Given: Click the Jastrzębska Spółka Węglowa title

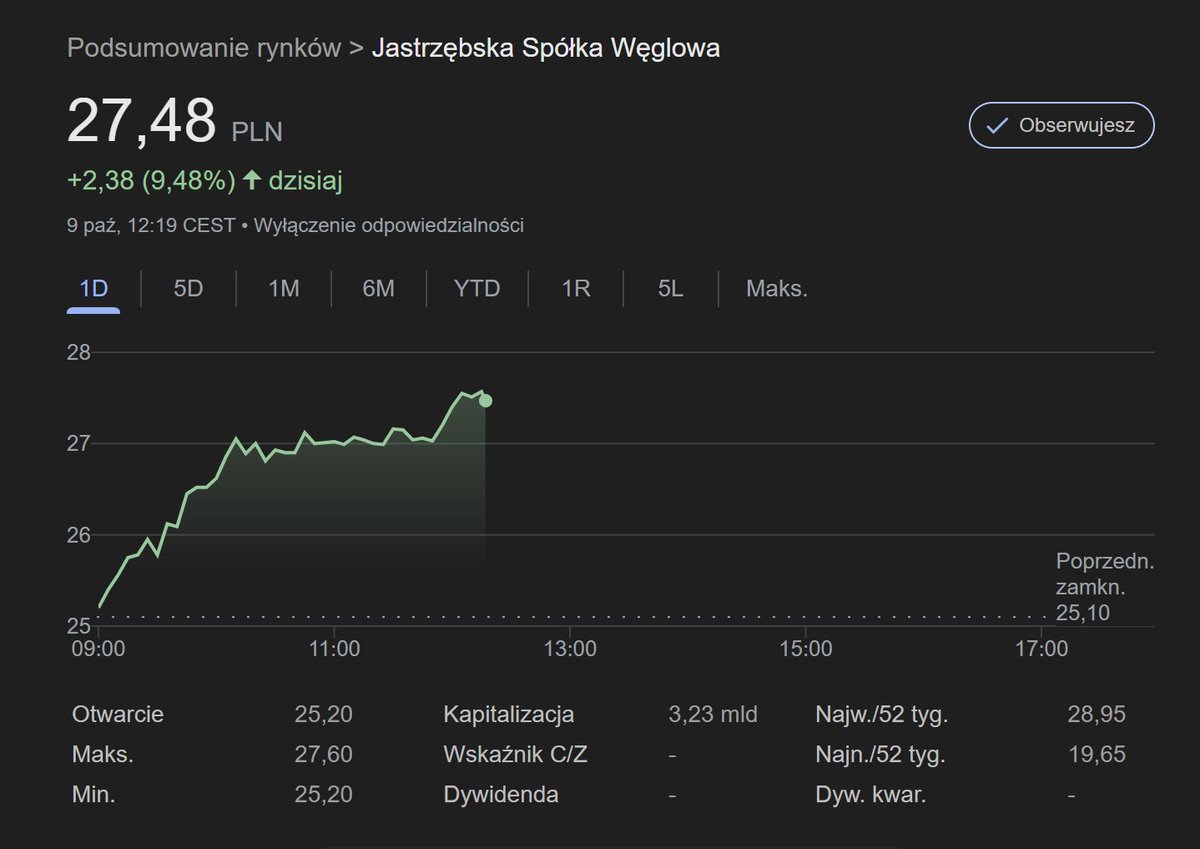Looking at the screenshot, I should [546, 48].
